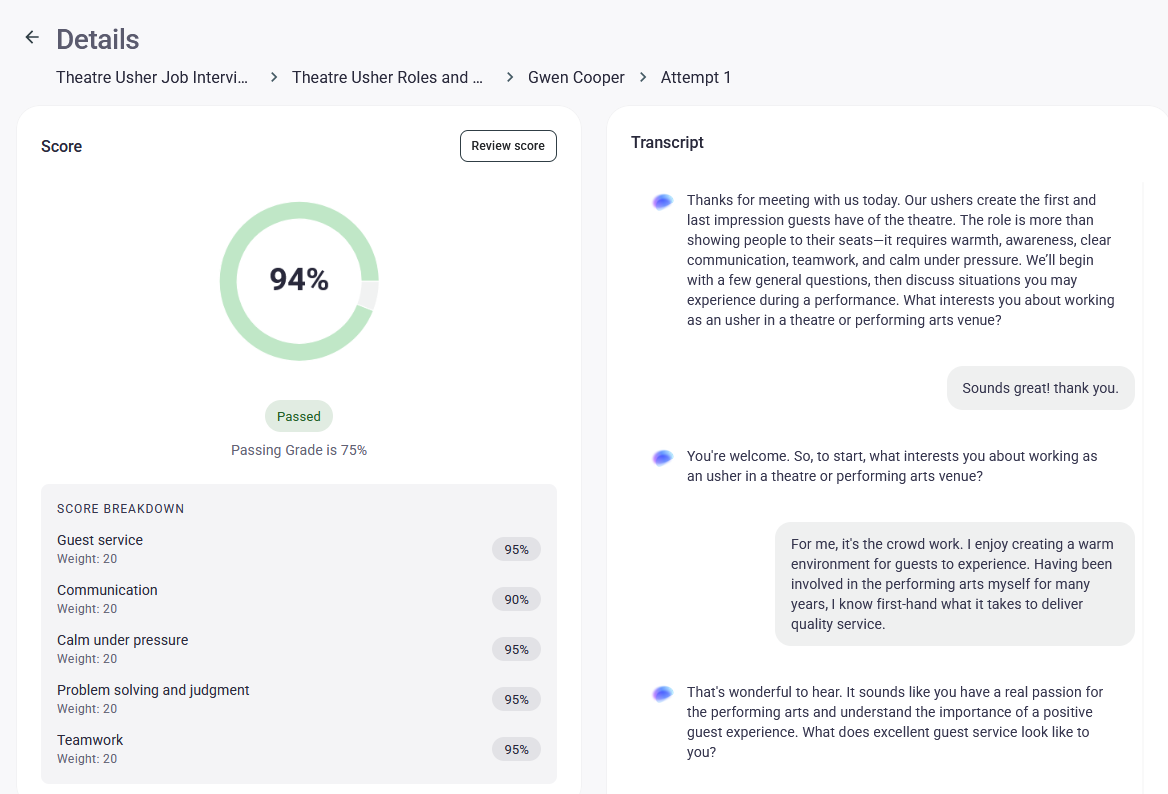Click the 95% badge for Problem solving and judgment
Image resolution: width=1168 pixels, height=794 pixels.
(516, 699)
